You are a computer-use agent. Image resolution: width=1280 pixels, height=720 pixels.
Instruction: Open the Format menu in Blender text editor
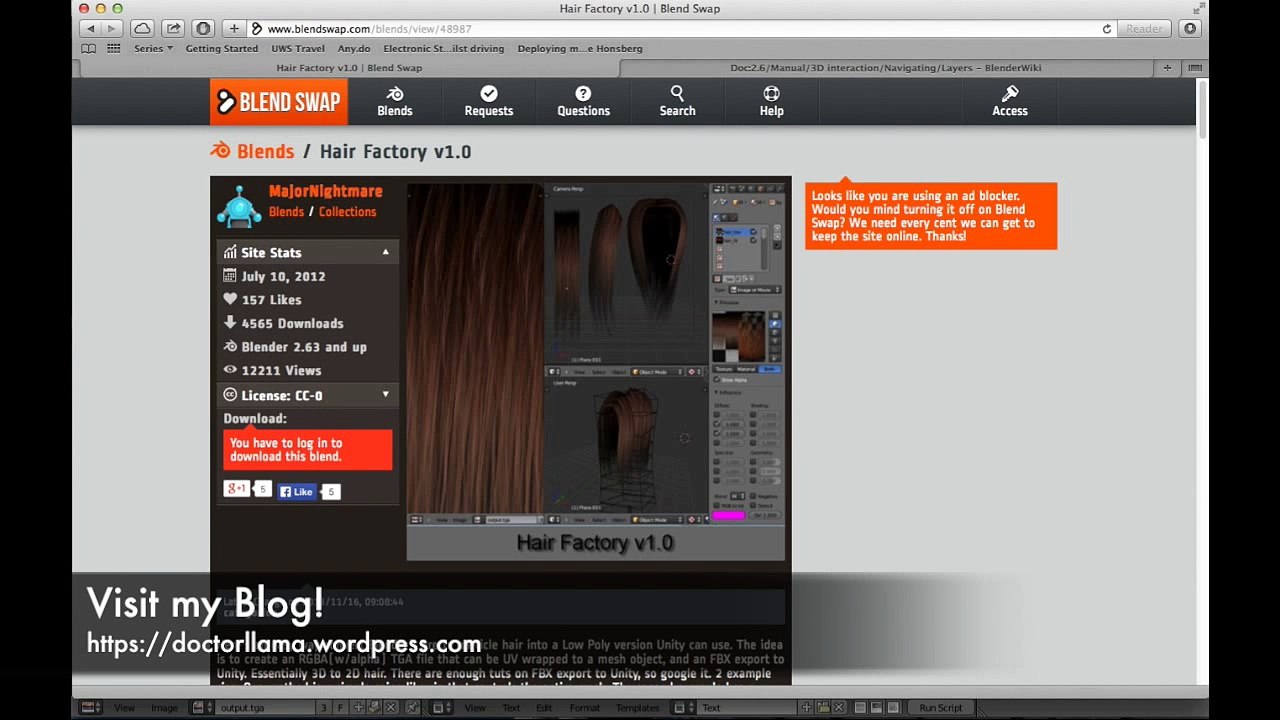585,707
